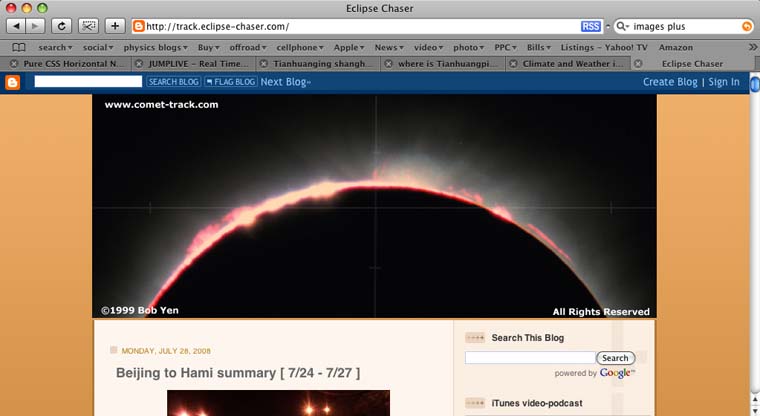Image resolution: width=760 pixels, height=416 pixels.
Task: Open the PPC bookmarks folder
Action: [506, 47]
